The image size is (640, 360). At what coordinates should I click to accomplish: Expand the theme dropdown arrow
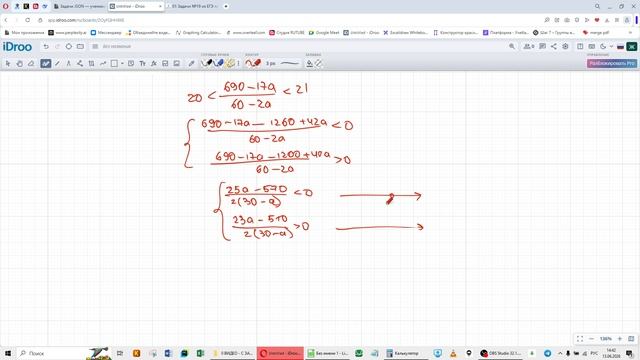[611, 47]
